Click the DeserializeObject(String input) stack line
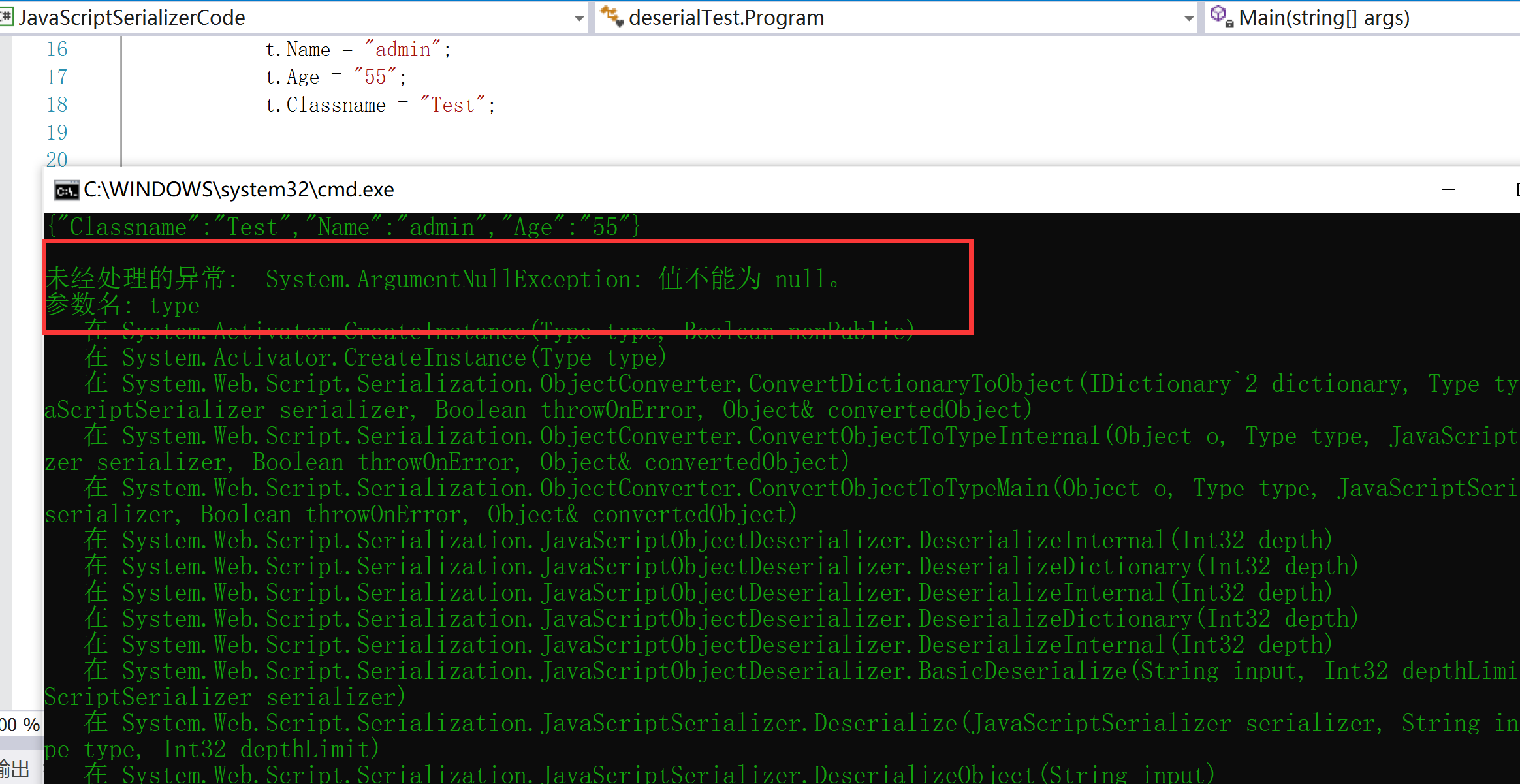Screen dimensions: 1520x784 pyautogui.click(x=649, y=774)
